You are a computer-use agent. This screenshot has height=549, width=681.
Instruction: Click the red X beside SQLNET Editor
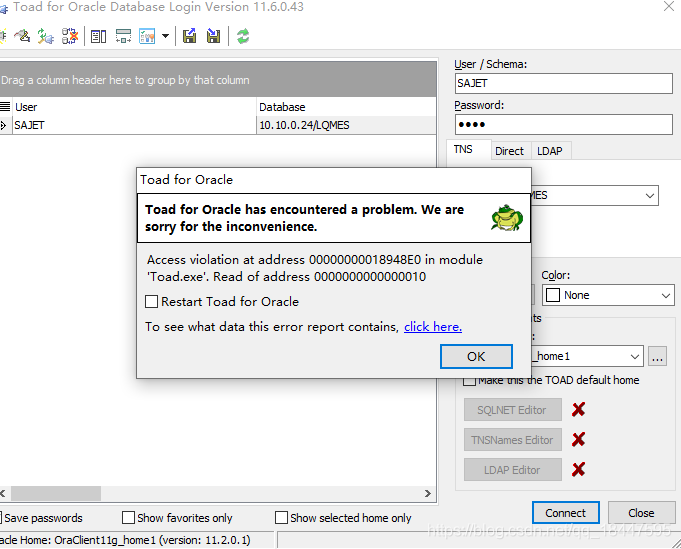pos(578,409)
